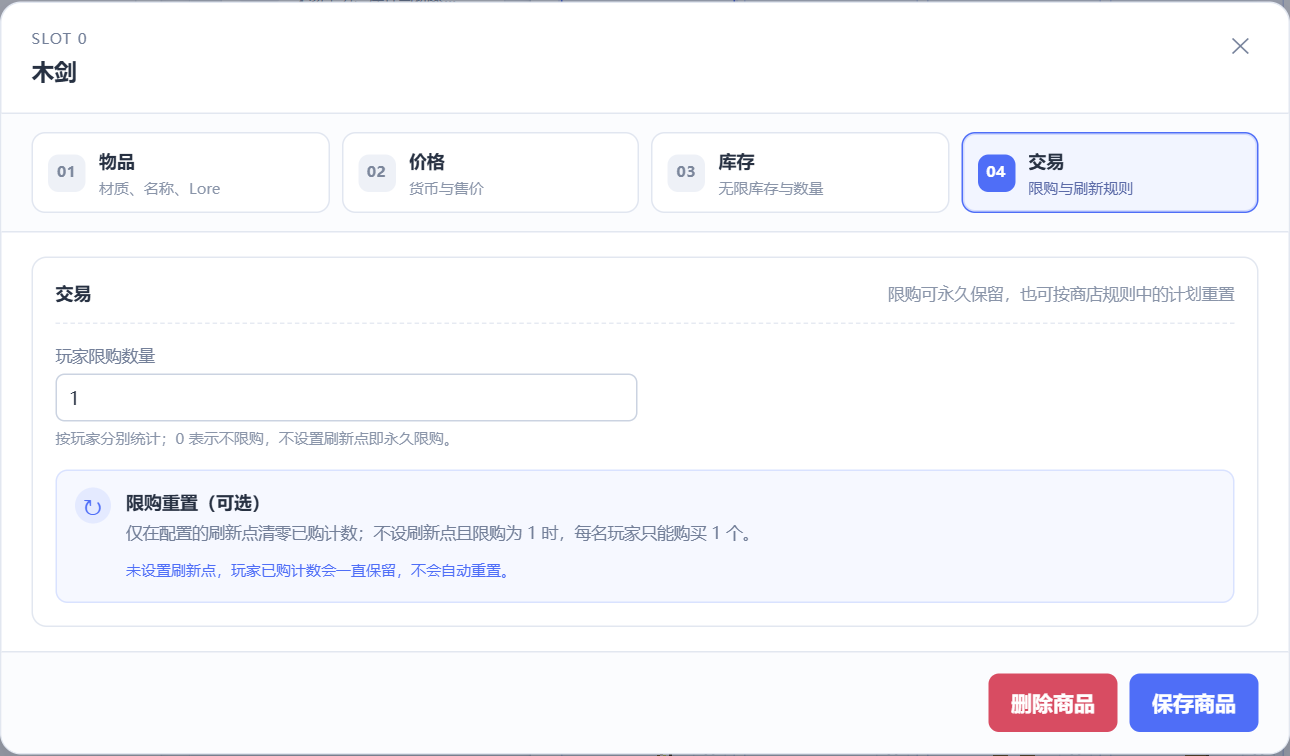Click the SLOT 0 label

59,39
